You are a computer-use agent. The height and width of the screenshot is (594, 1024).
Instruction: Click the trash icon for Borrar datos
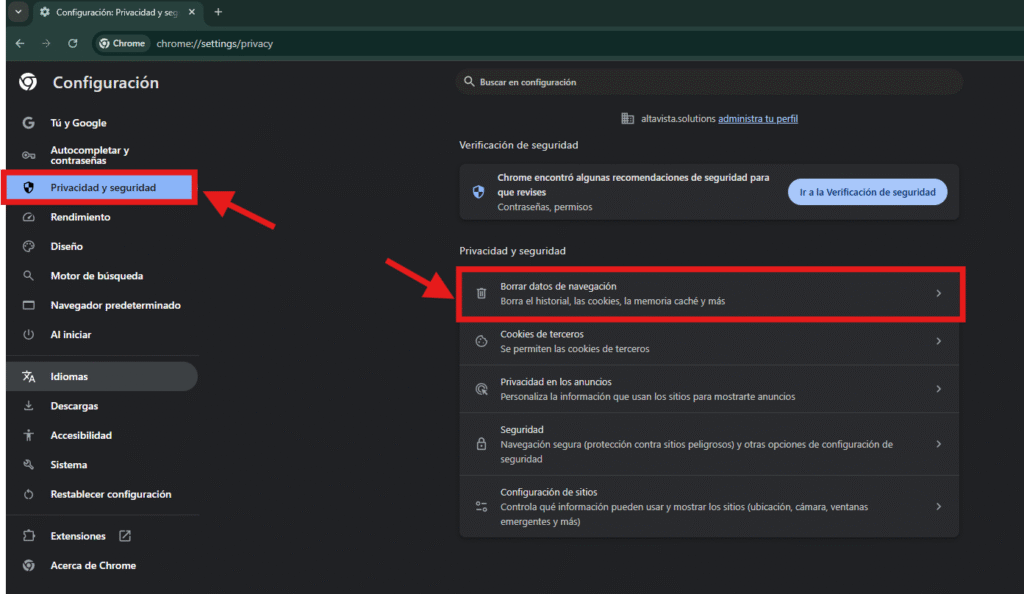tap(481, 293)
